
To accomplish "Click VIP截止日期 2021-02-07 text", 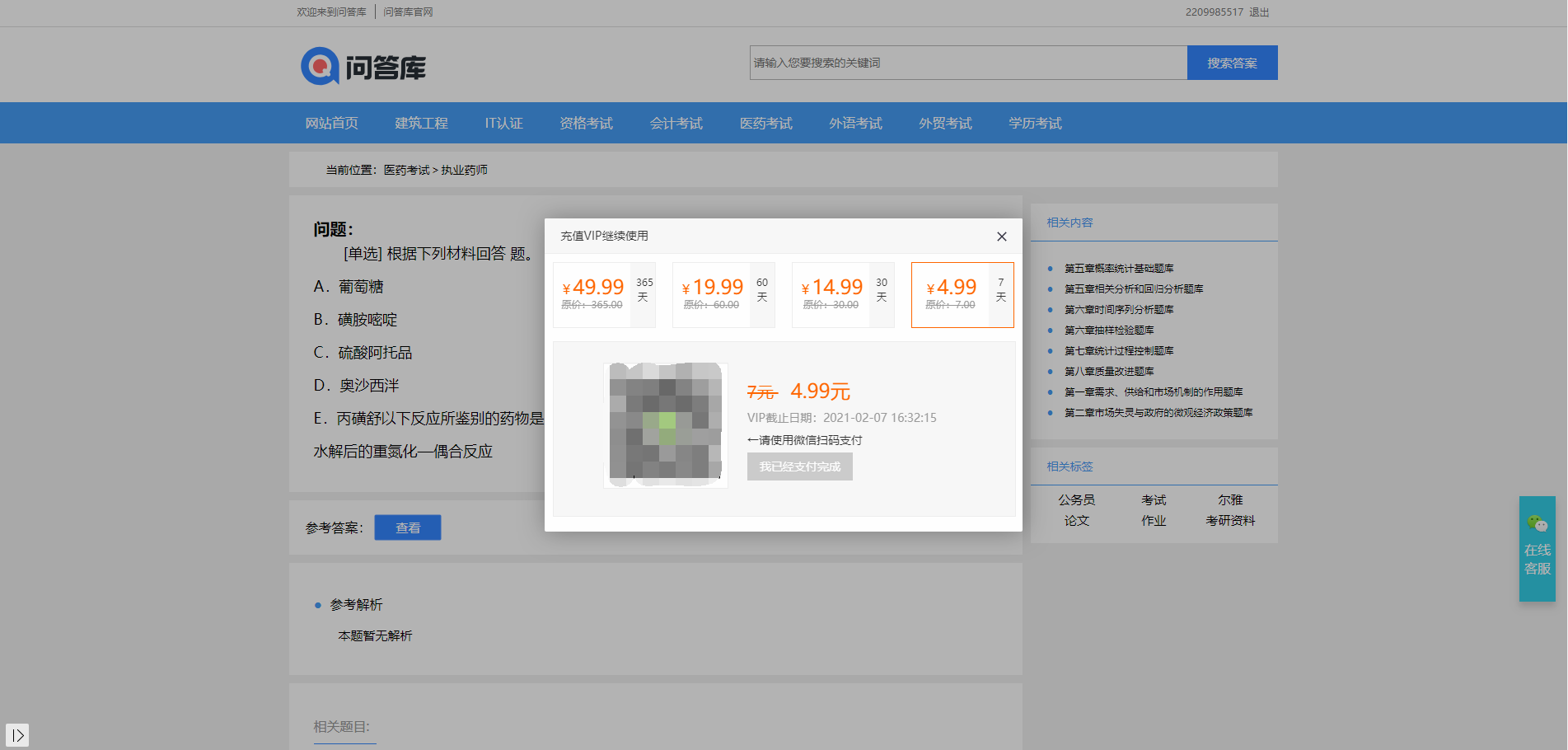I will (842, 418).
